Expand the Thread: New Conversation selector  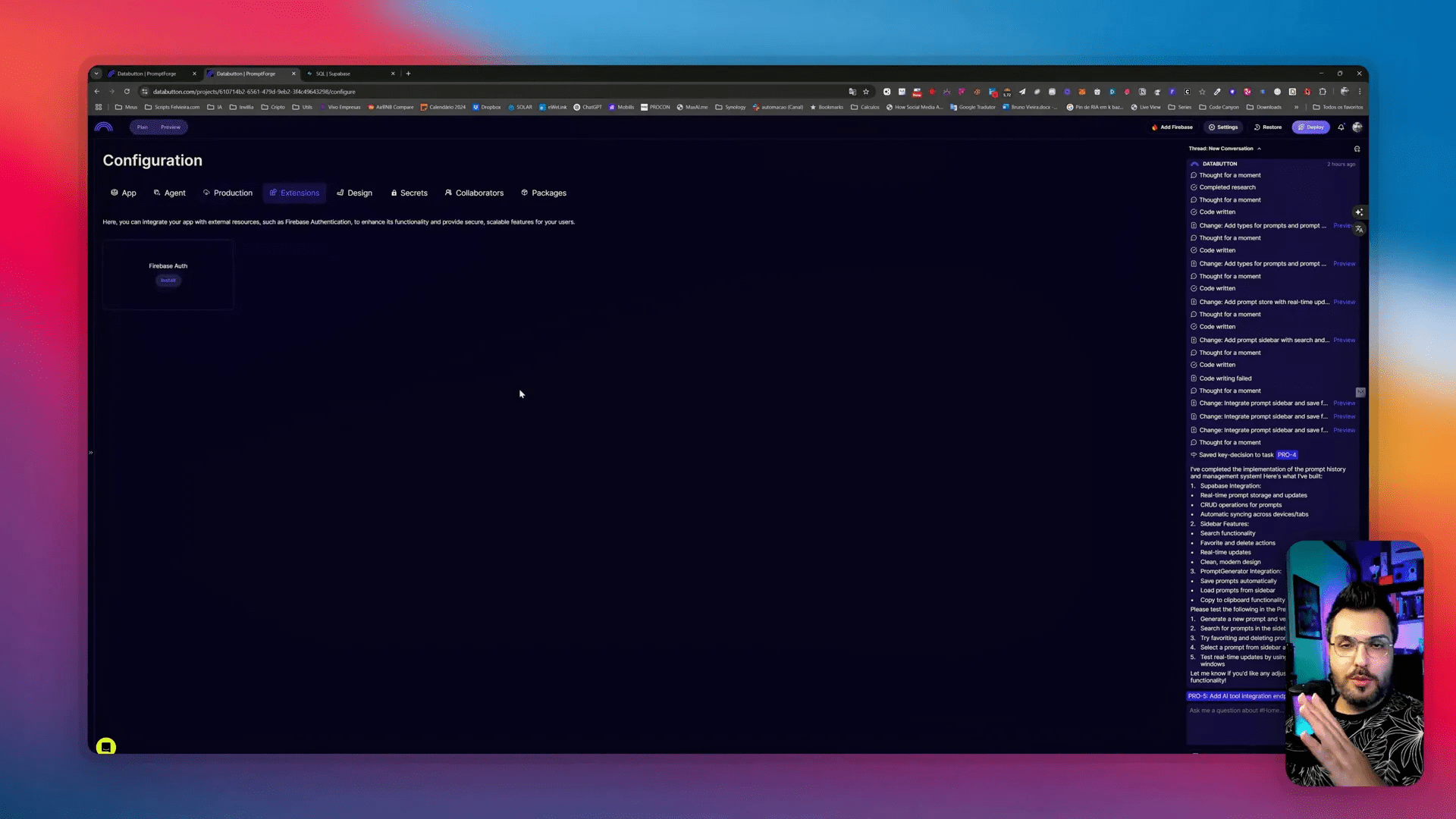1225,149
